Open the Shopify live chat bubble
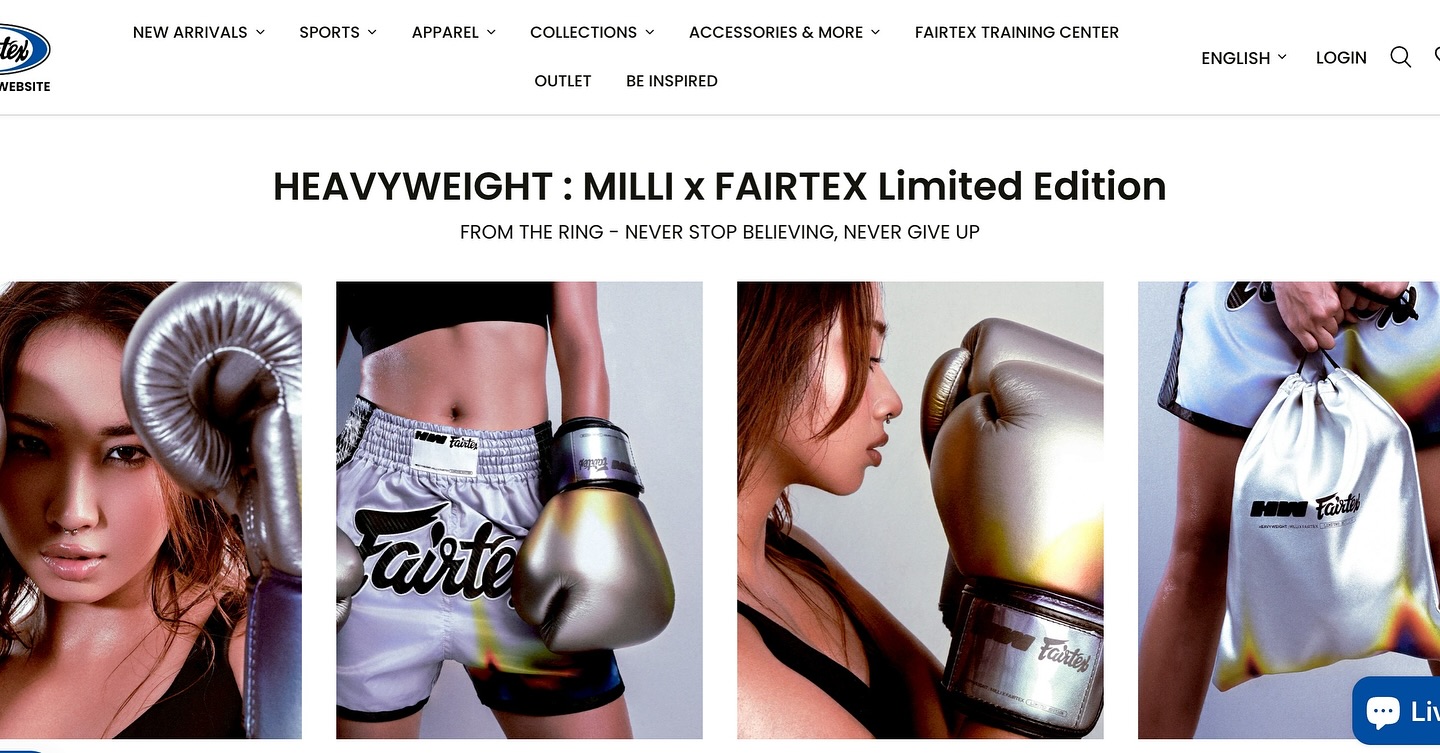1440x753 pixels. 1396,711
